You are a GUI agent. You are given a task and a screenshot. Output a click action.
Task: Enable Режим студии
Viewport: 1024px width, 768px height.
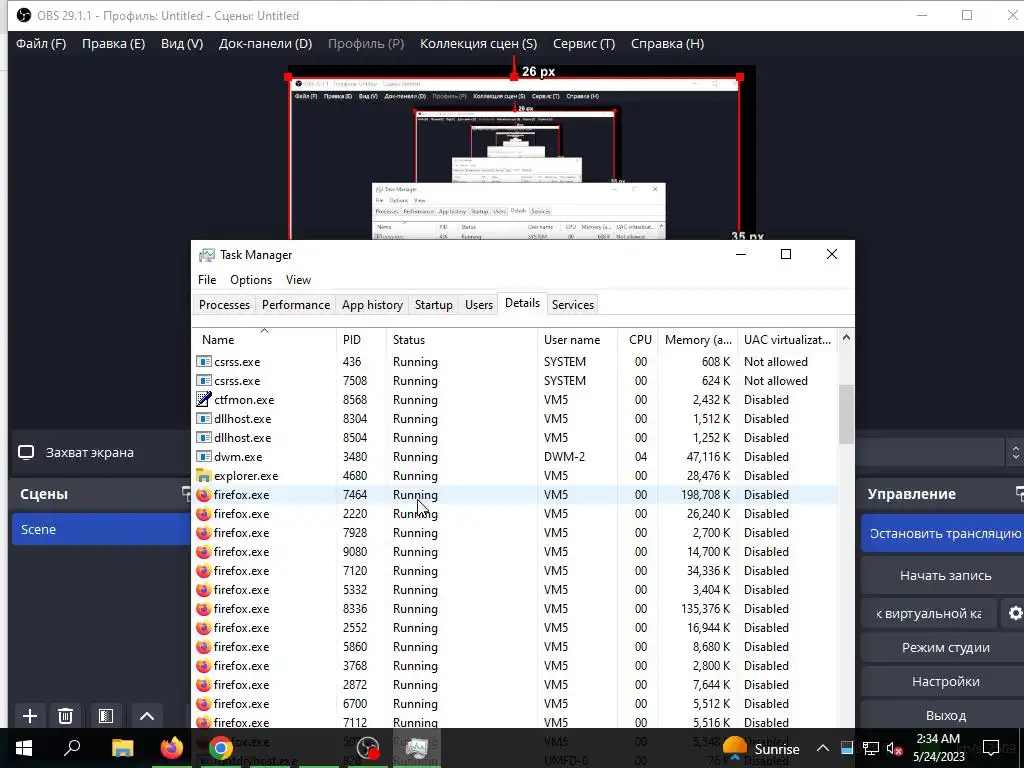pos(942,647)
